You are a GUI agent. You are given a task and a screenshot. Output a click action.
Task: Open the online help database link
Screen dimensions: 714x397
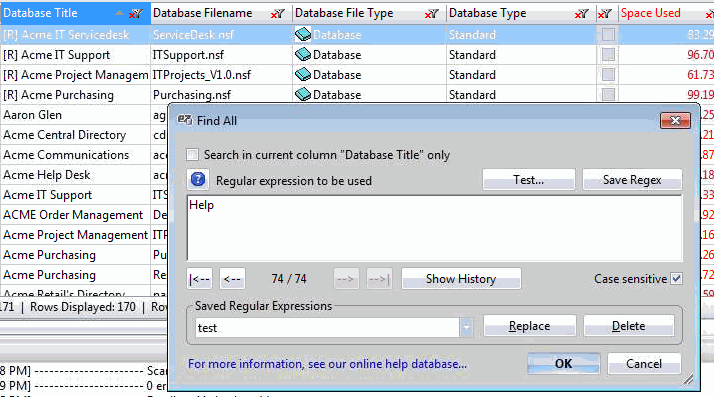click(x=327, y=364)
